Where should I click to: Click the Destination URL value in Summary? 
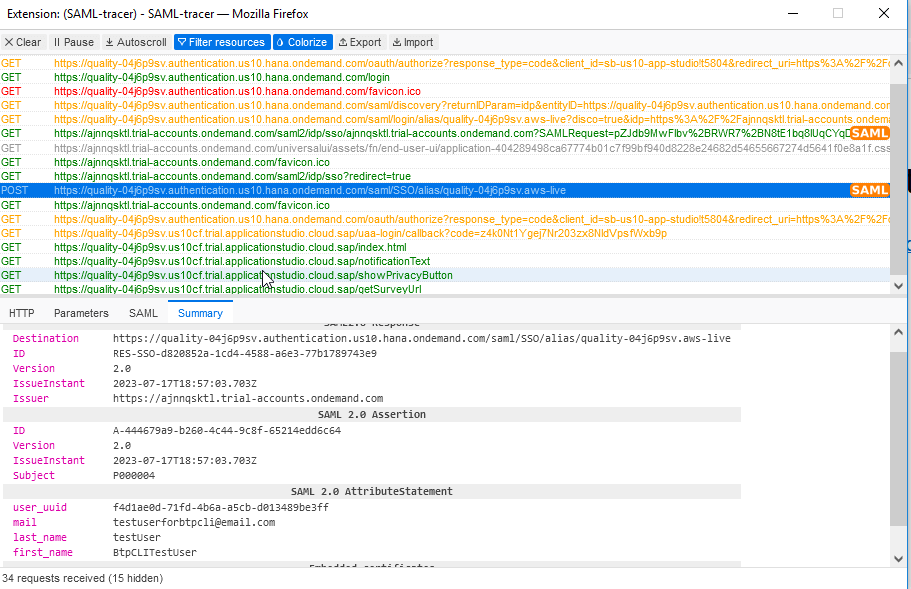pyautogui.click(x=422, y=338)
